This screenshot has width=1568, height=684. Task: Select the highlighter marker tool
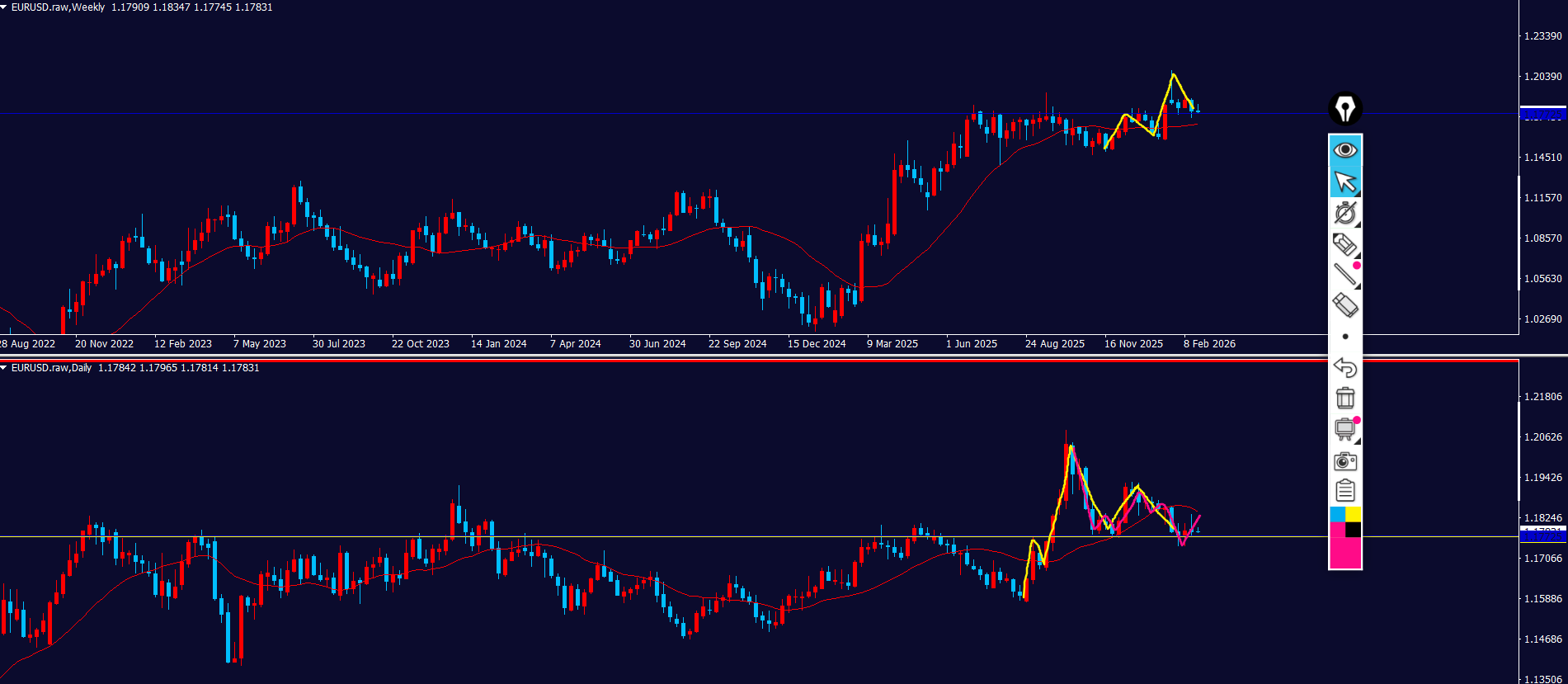coord(1344,244)
